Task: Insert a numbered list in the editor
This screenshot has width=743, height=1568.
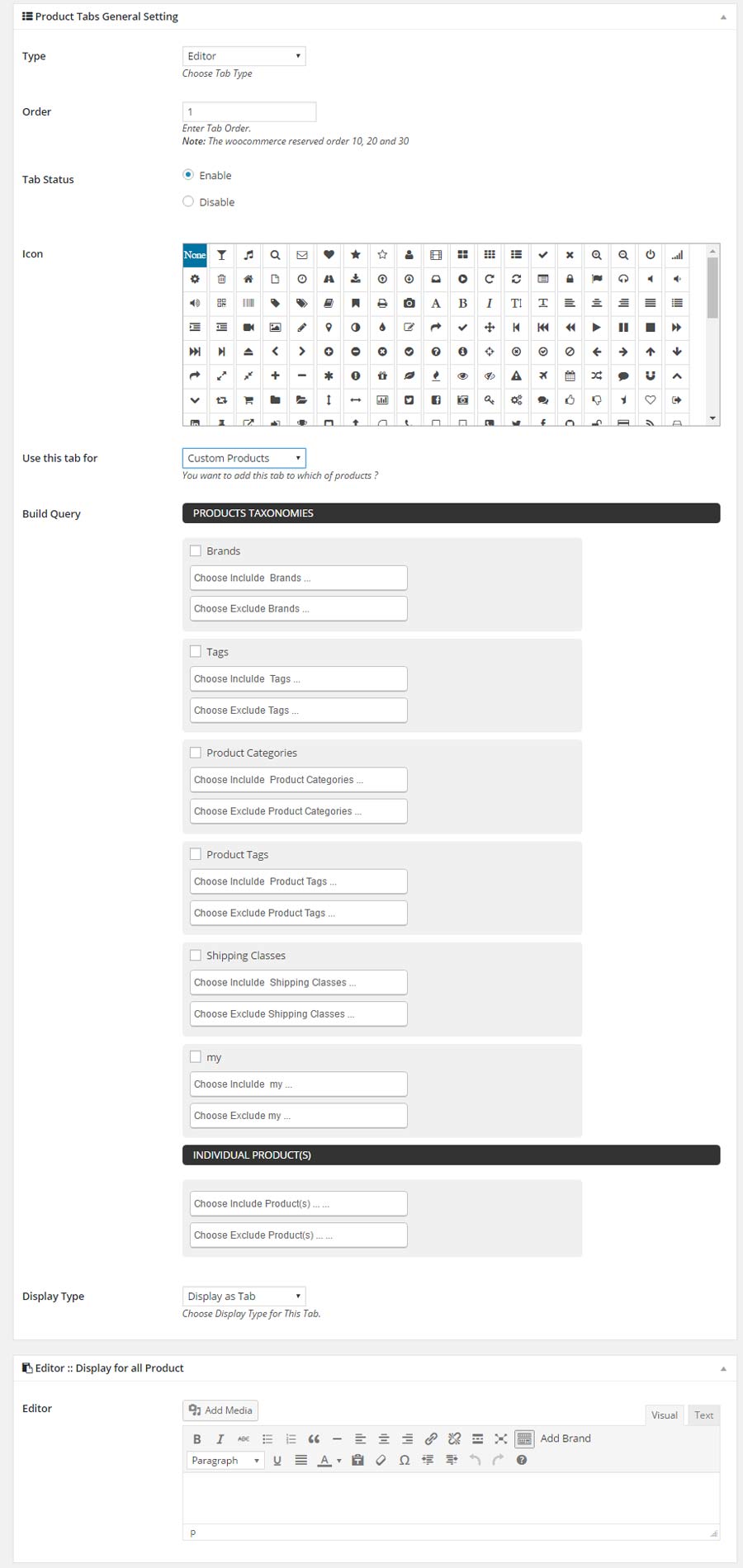Action: (x=291, y=1438)
